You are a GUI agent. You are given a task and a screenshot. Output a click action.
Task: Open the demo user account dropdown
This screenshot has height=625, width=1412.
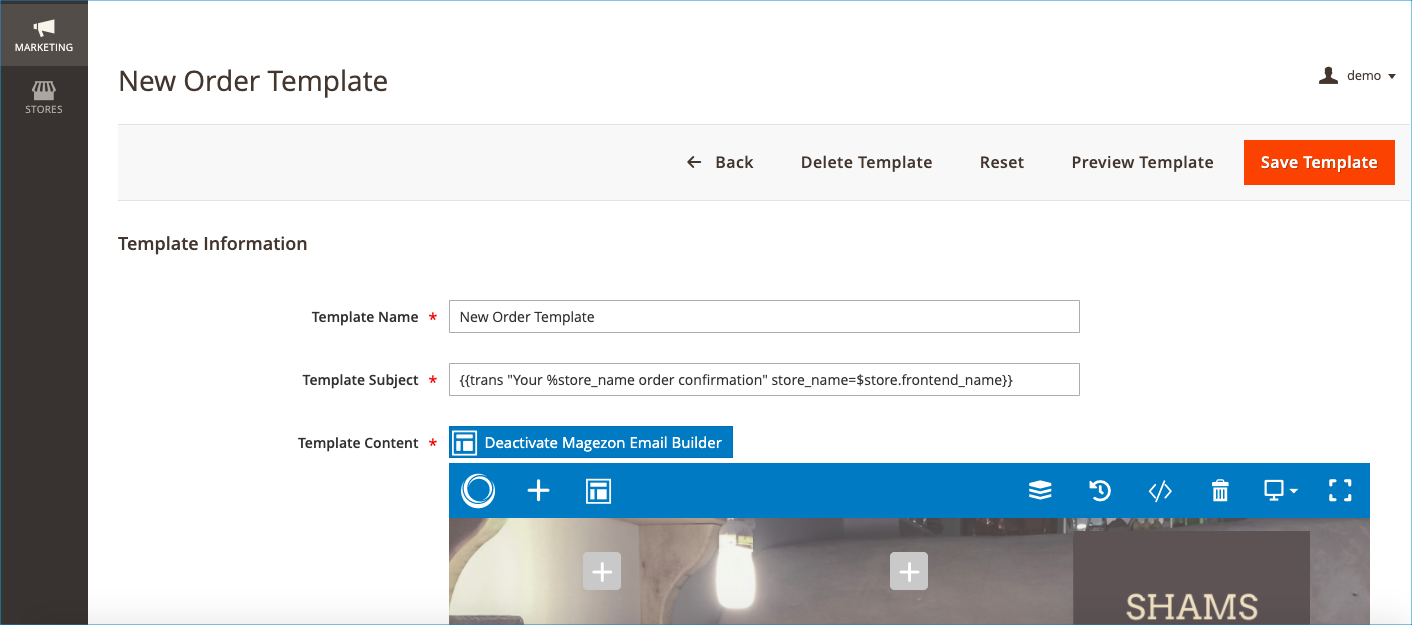coord(1357,76)
